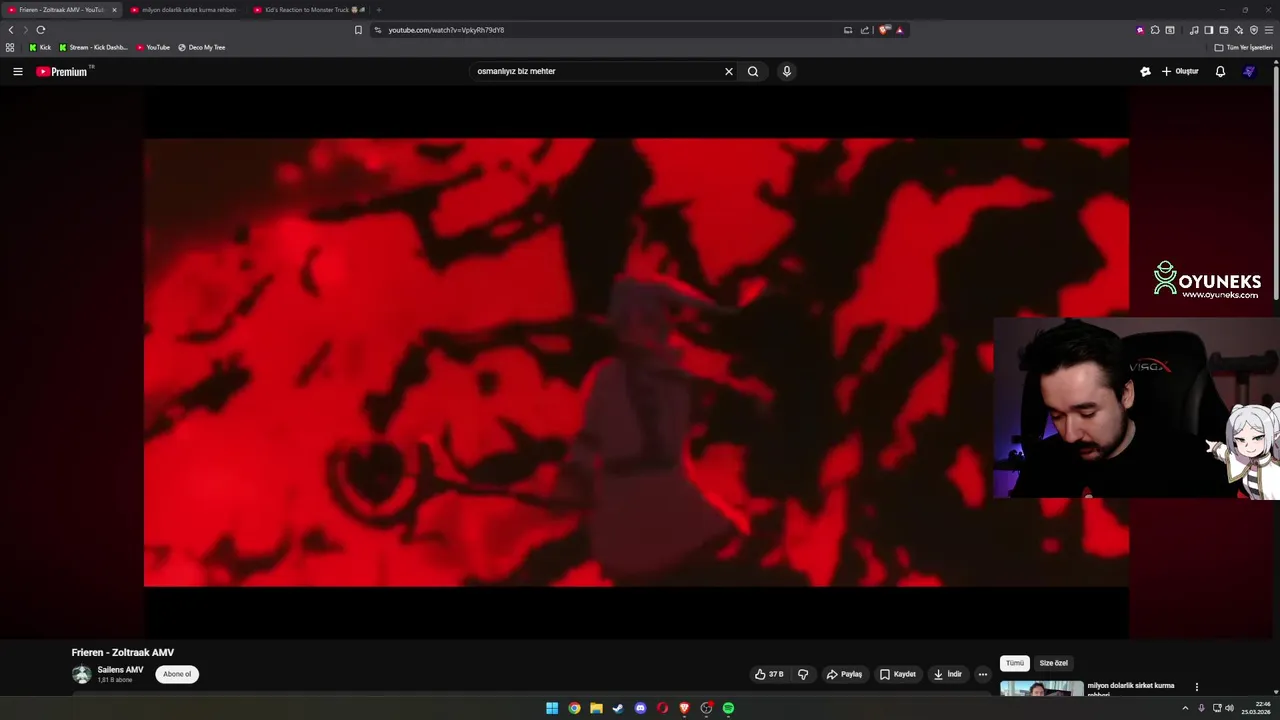Go forward in browser history

pyautogui.click(x=26, y=30)
